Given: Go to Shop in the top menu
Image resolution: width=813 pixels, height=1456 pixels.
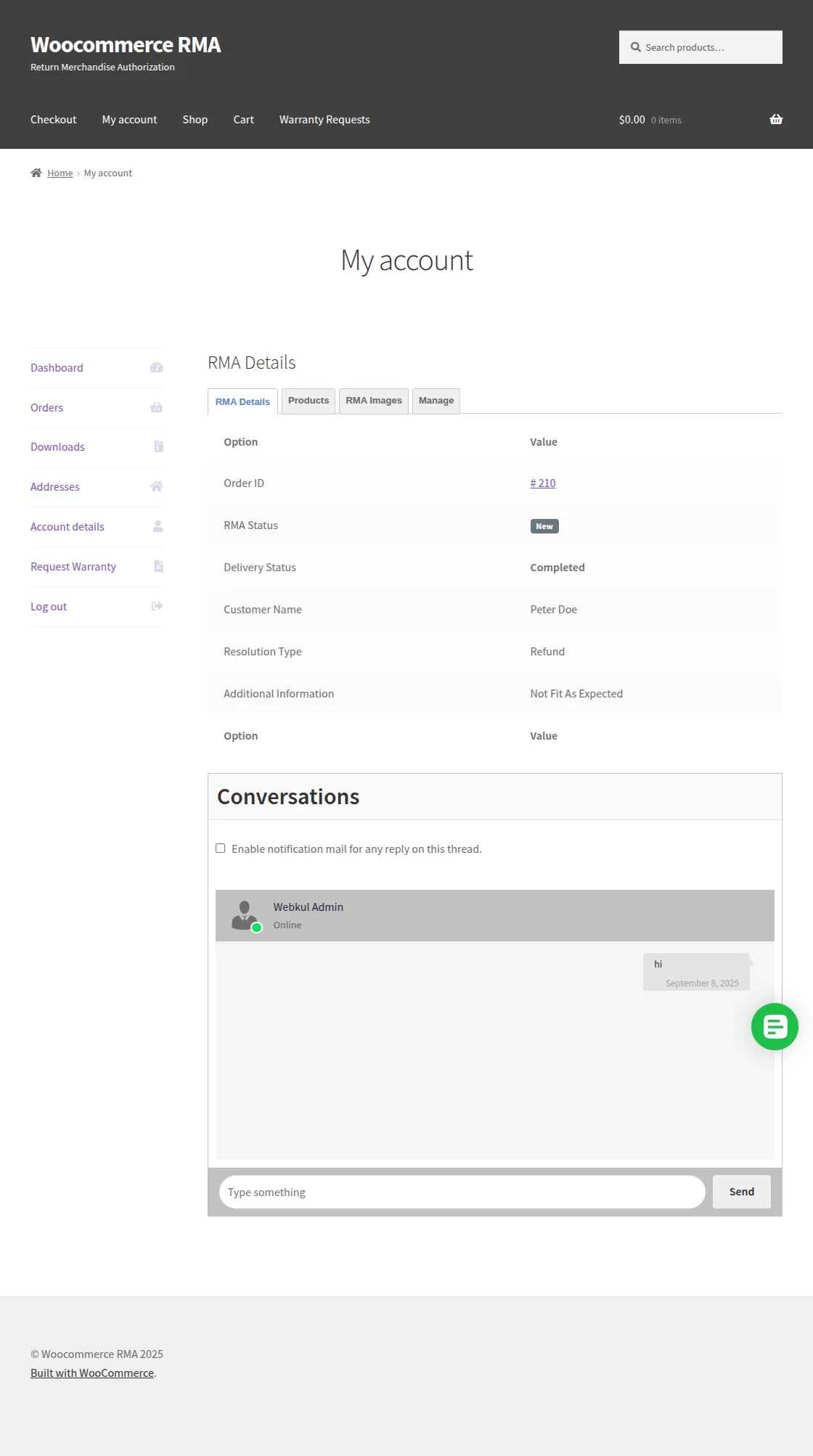Looking at the screenshot, I should click(195, 120).
